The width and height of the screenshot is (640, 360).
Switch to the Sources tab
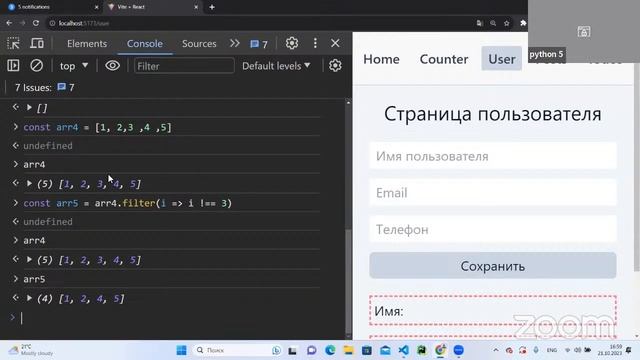pos(199,44)
